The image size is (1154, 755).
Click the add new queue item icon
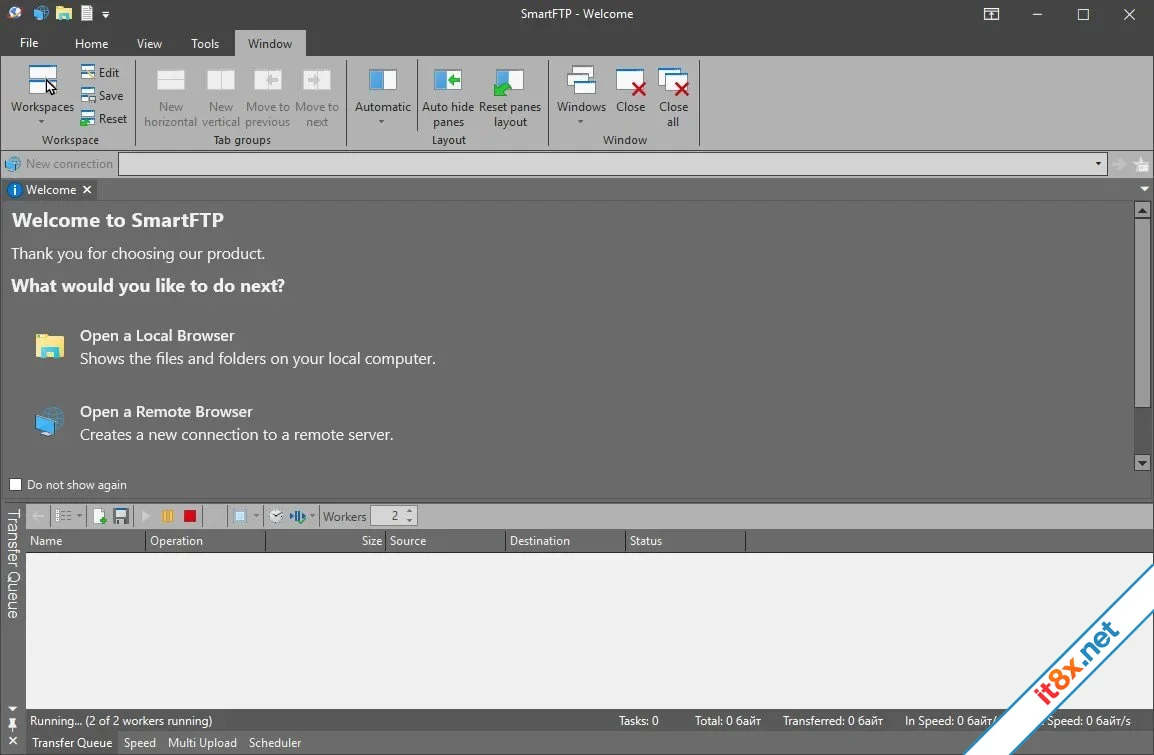pyautogui.click(x=99, y=517)
